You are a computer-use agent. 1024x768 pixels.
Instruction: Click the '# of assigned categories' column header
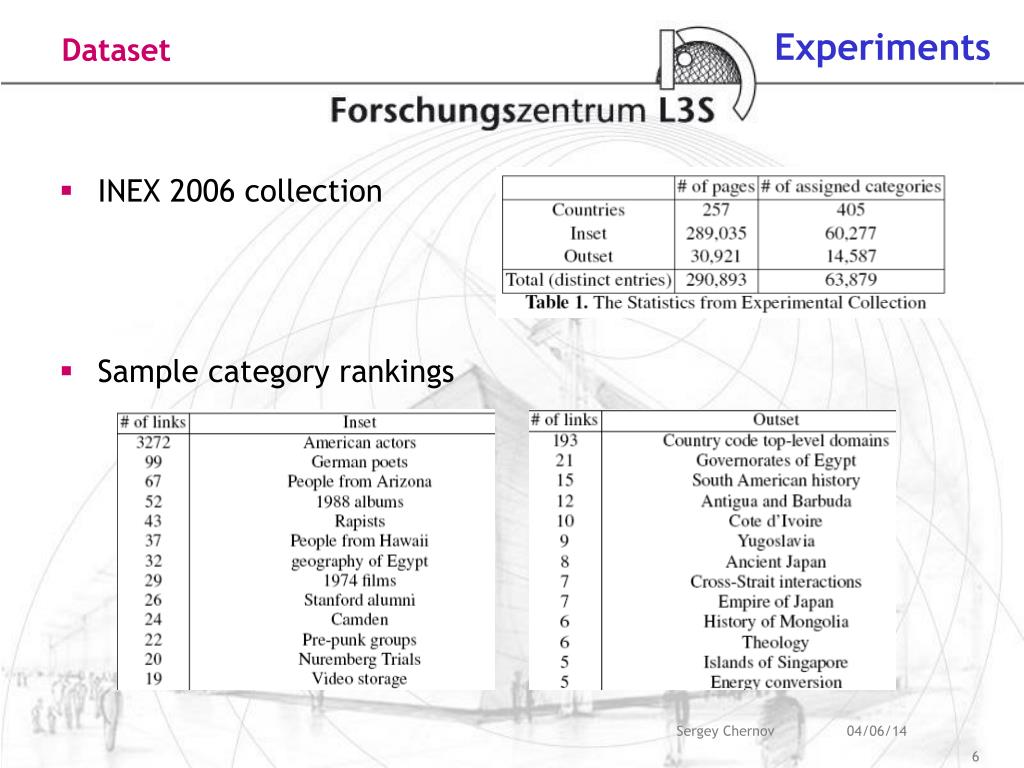tap(851, 187)
